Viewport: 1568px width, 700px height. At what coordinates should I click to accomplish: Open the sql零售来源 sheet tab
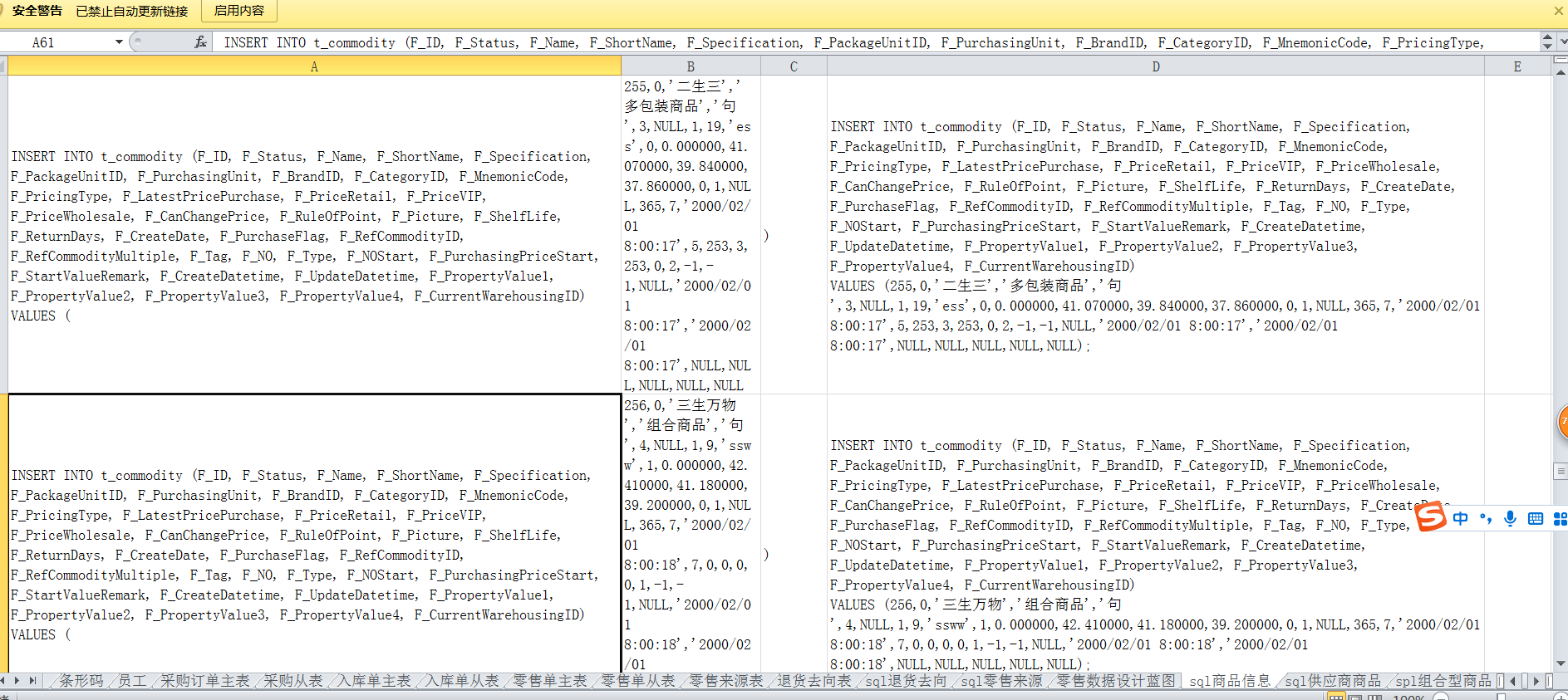click(x=1001, y=681)
